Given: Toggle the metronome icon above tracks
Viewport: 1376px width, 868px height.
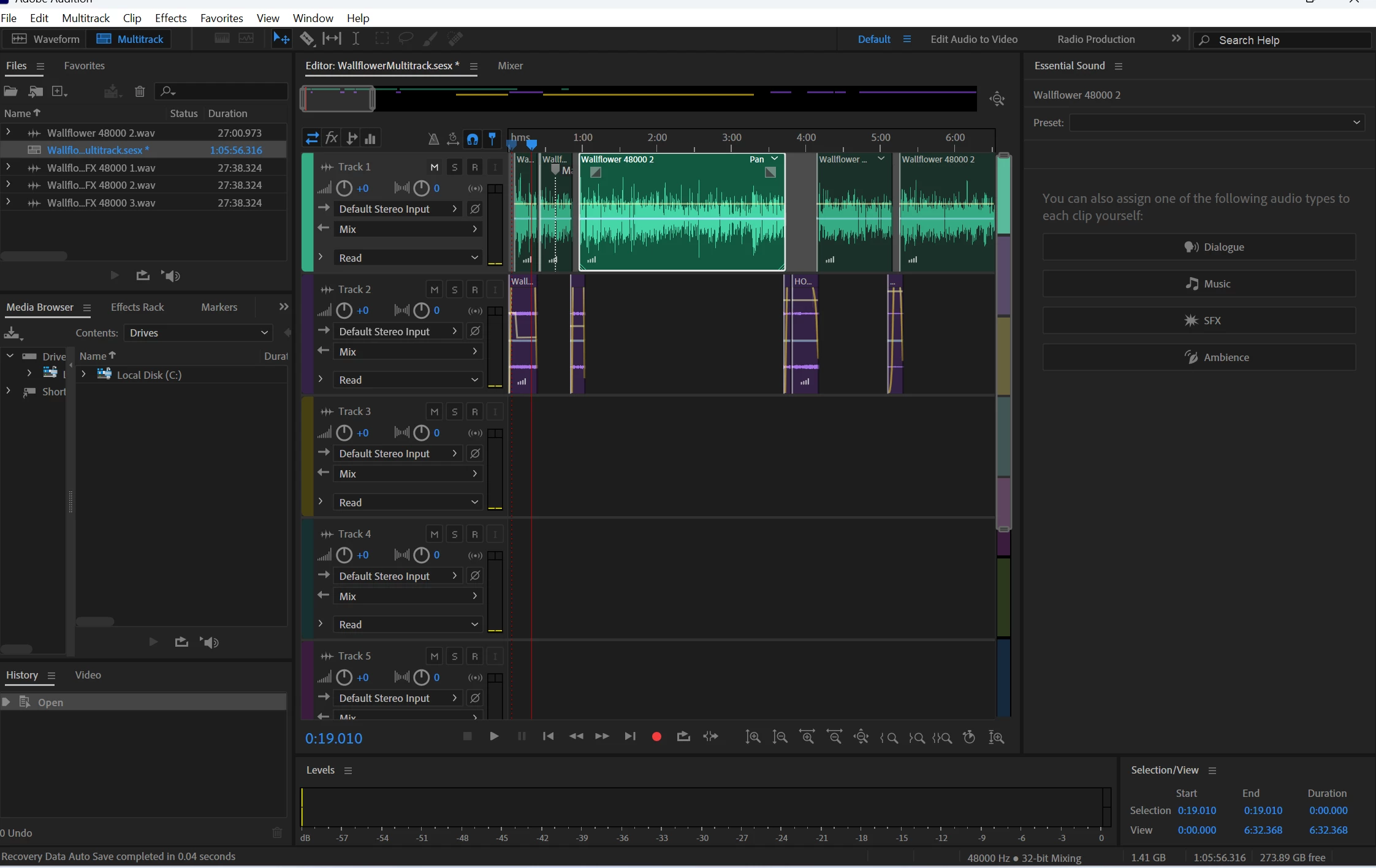Looking at the screenshot, I should tap(433, 139).
